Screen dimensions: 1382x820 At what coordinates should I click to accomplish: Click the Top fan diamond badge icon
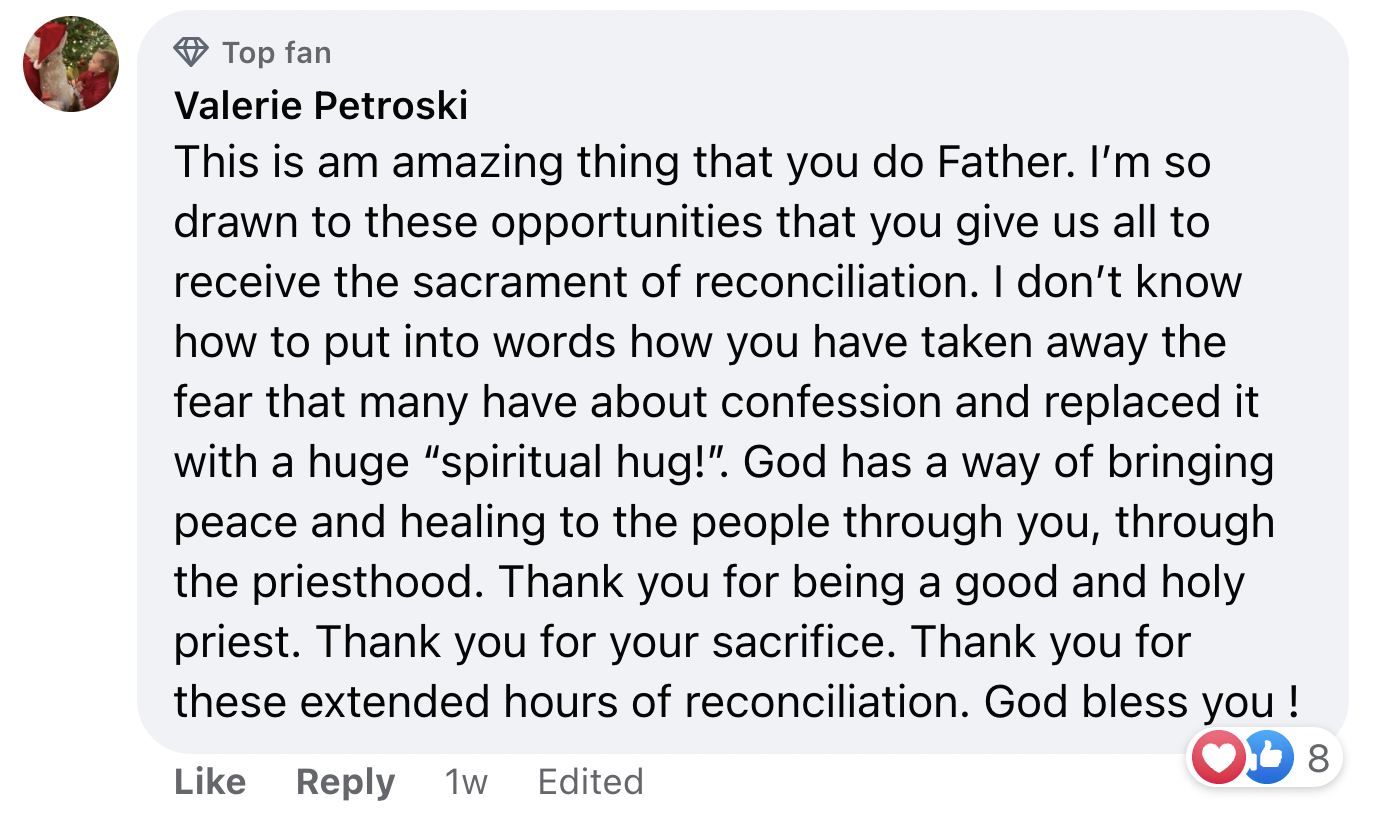pos(190,52)
